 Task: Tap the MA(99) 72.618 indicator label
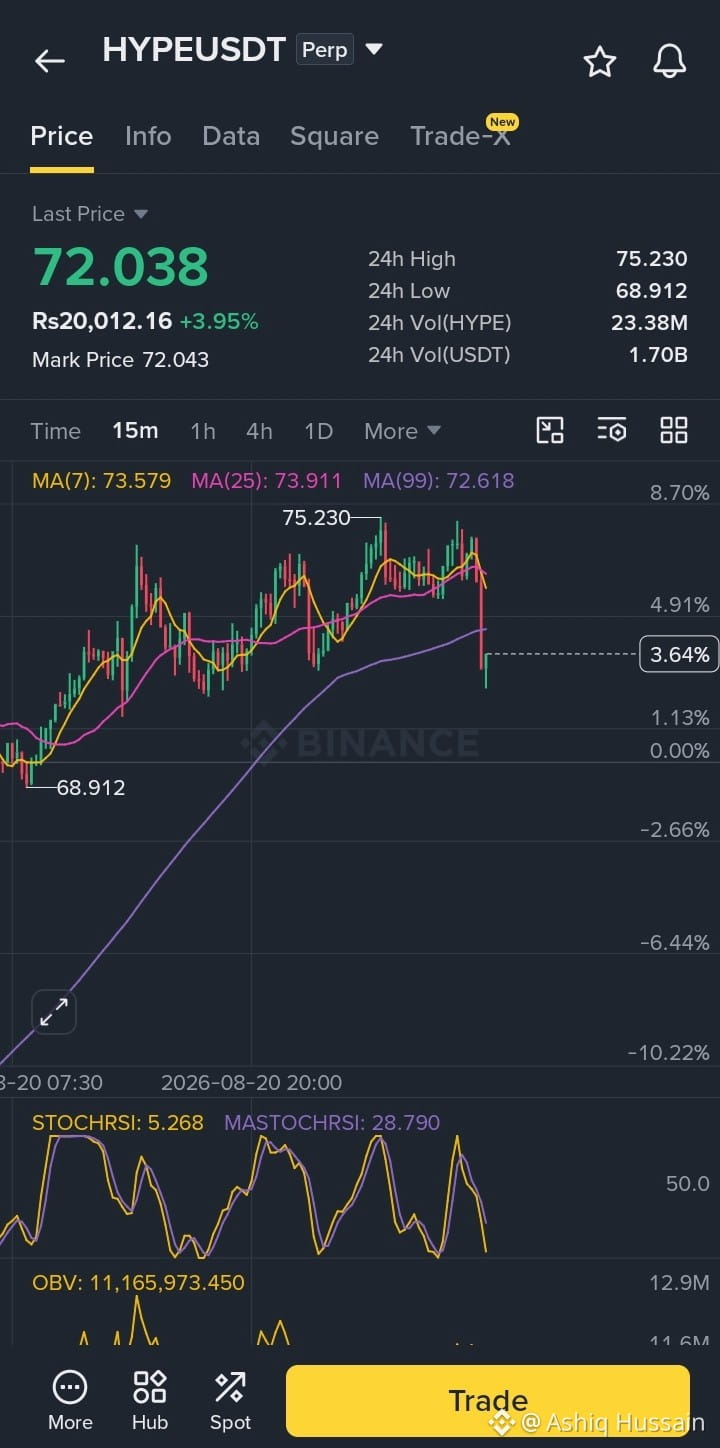[x=439, y=481]
